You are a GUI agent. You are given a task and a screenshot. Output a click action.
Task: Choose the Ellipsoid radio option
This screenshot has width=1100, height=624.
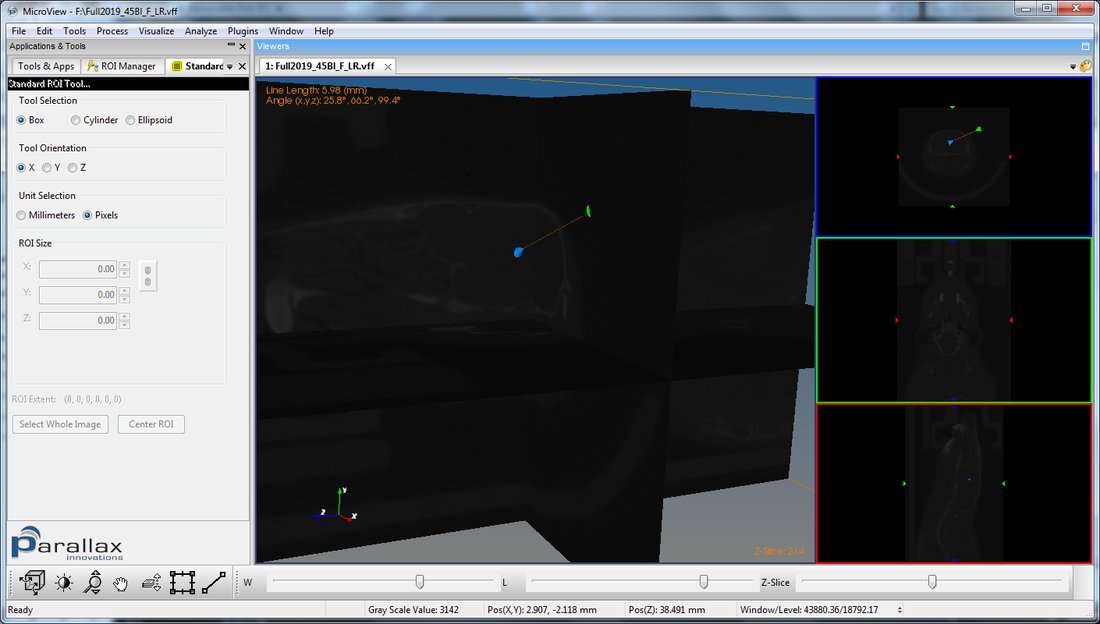131,120
